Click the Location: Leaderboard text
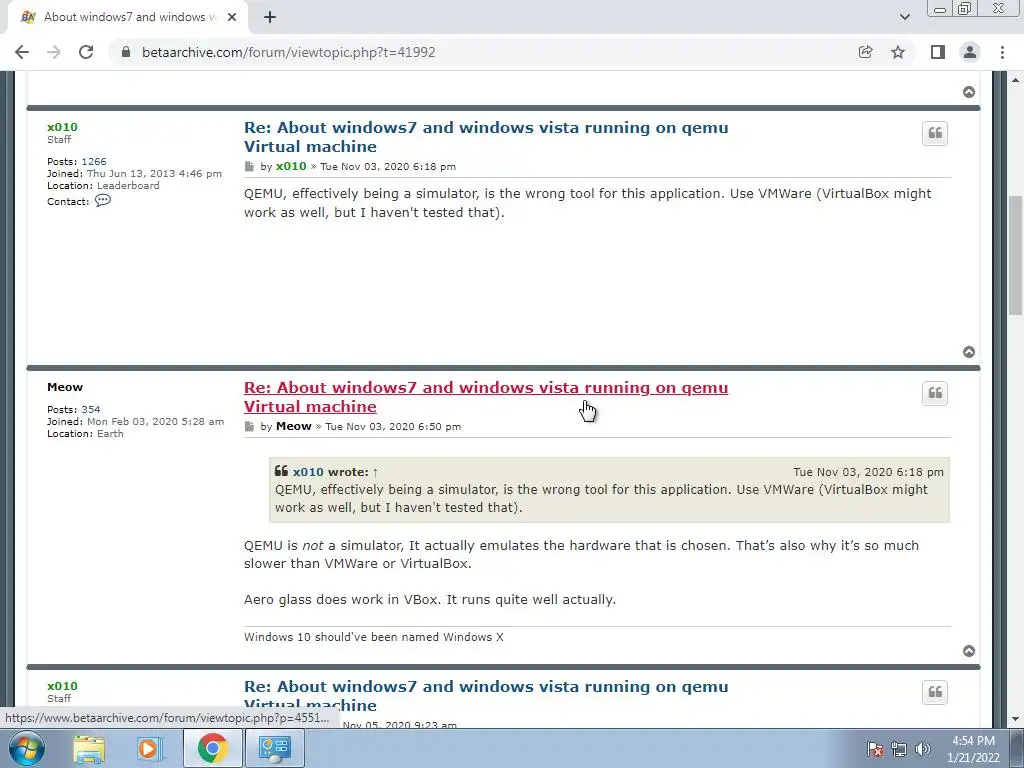The image size is (1024, 768). point(103,185)
